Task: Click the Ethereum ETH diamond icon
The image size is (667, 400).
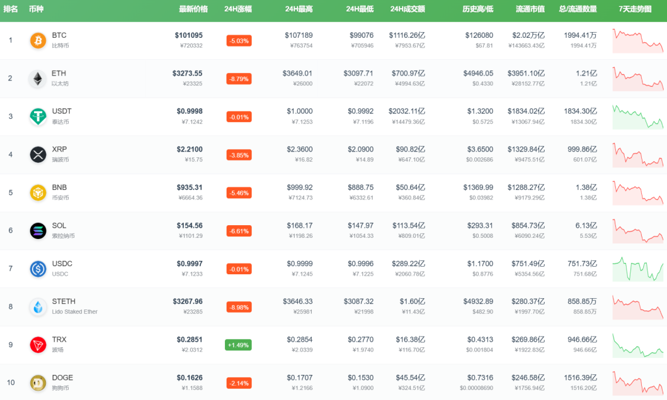Action: click(x=38, y=78)
